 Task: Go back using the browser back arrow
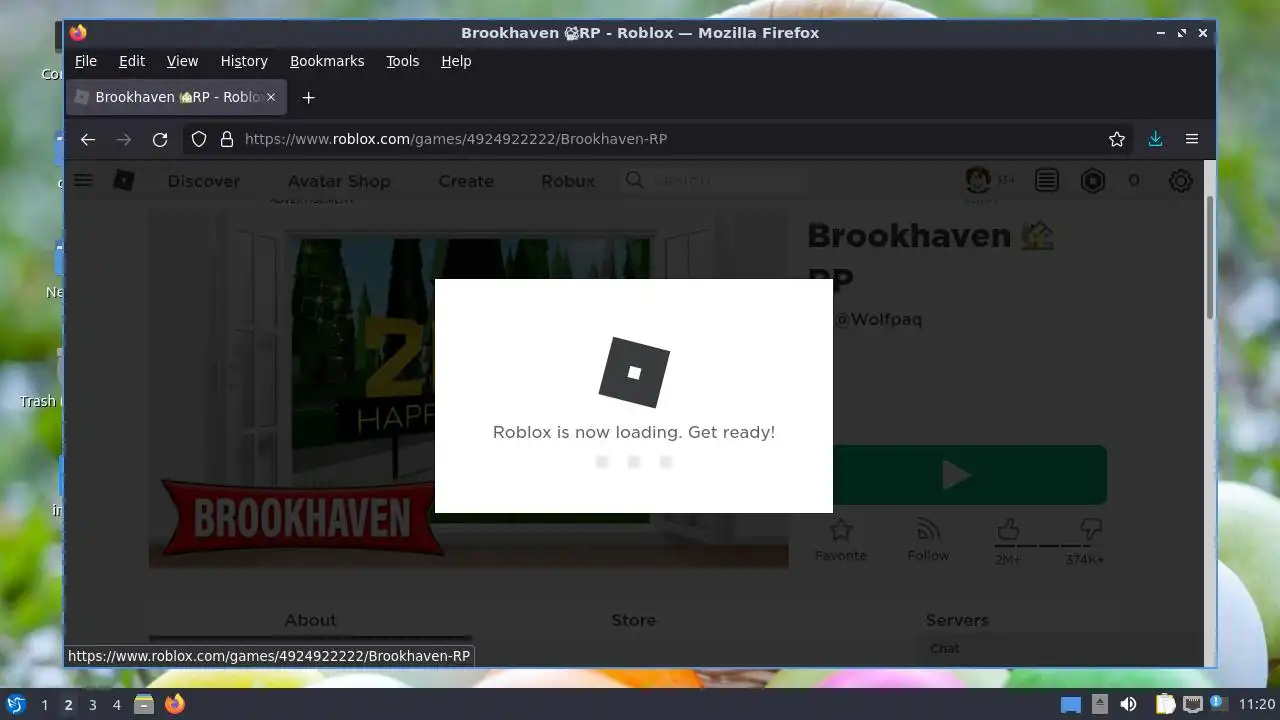pos(88,139)
